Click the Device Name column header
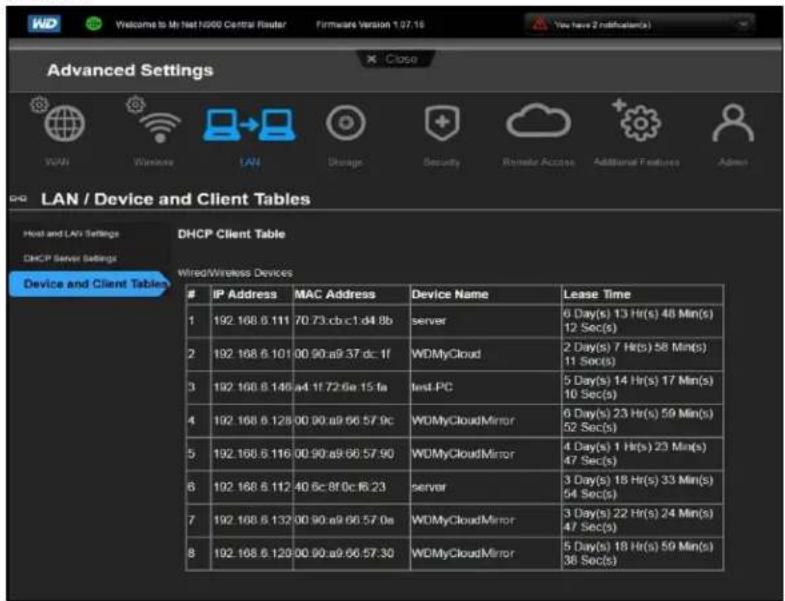Image resolution: width=785 pixels, height=601 pixels. [x=450, y=294]
